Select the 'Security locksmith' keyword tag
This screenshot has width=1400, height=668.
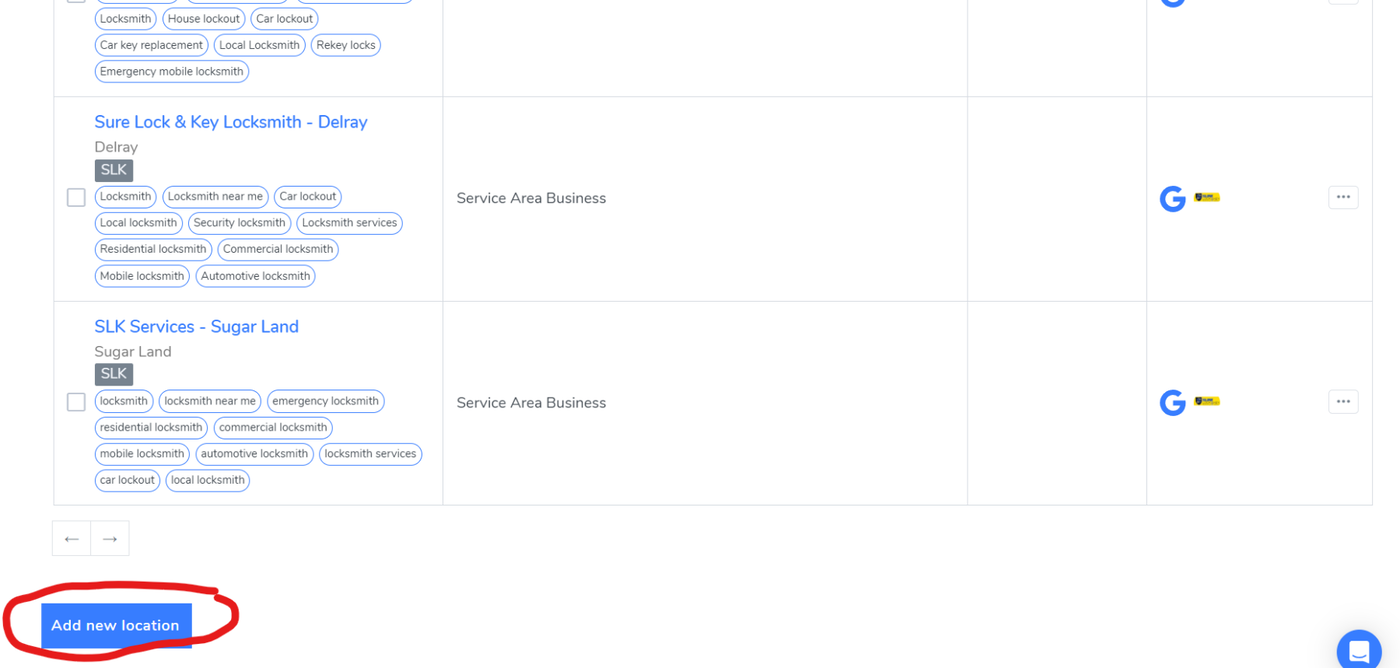[239, 223]
